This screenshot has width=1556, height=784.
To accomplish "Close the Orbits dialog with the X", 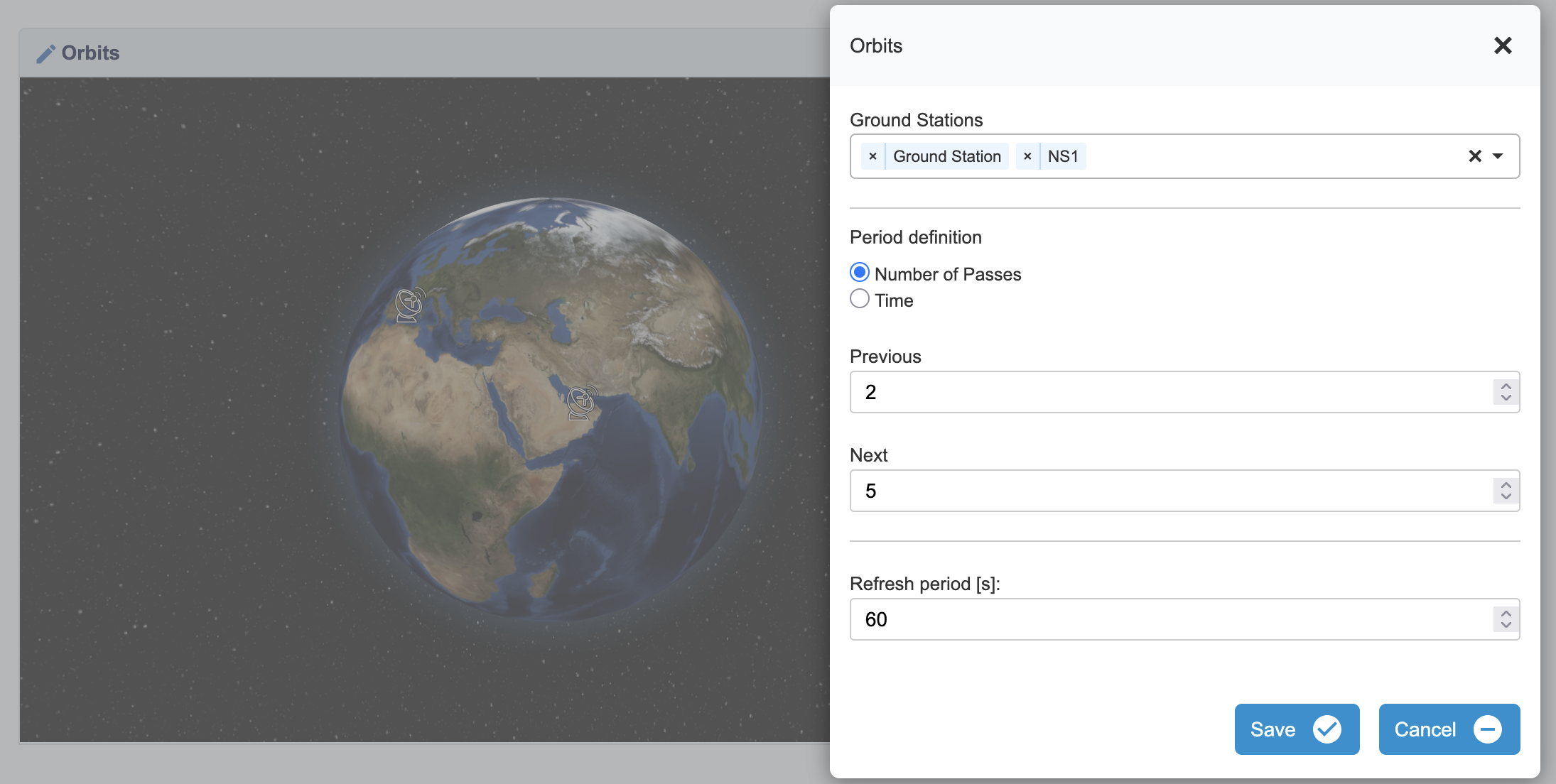I will (1503, 45).
